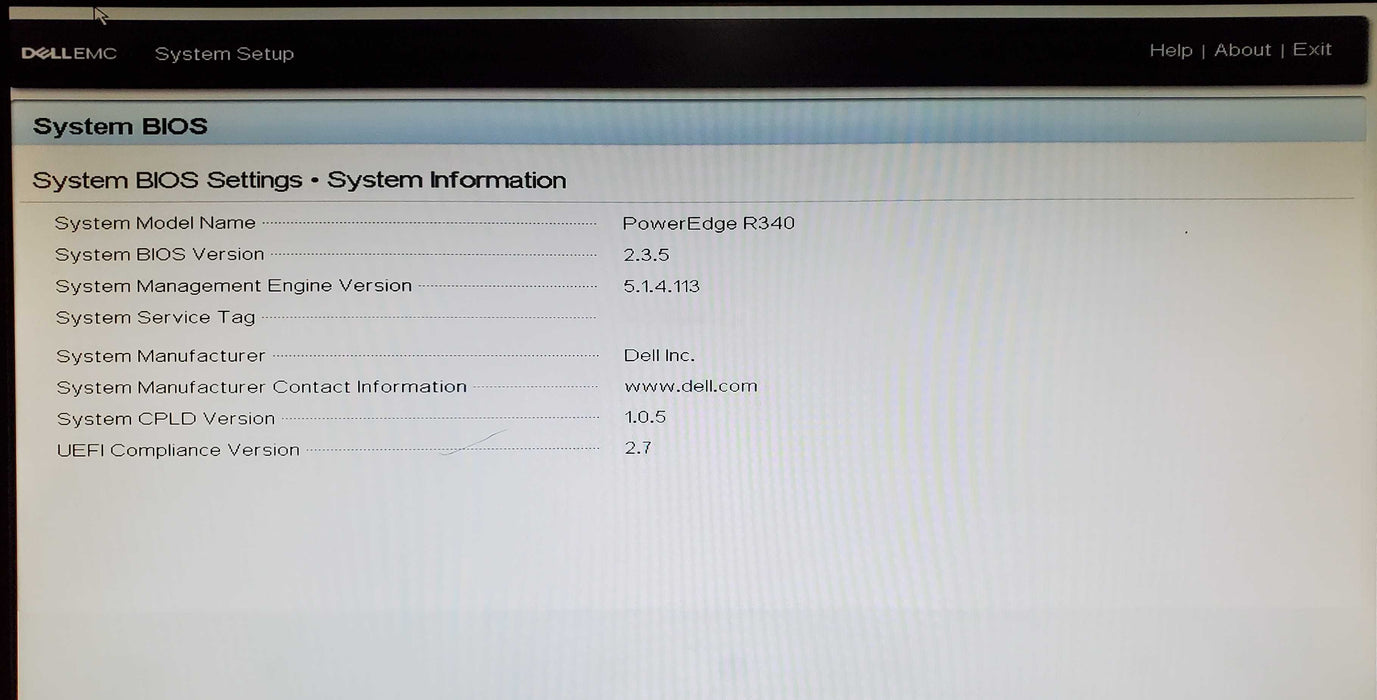1377x700 pixels.
Task: Click the www.dell.com value
Action: pos(691,386)
